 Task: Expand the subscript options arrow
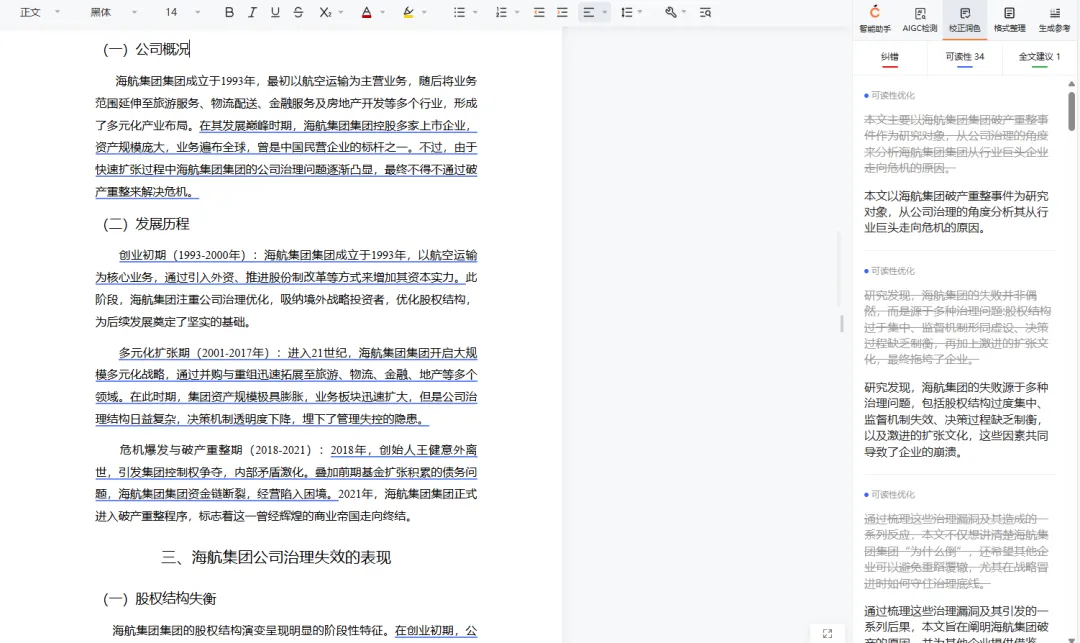click(341, 12)
